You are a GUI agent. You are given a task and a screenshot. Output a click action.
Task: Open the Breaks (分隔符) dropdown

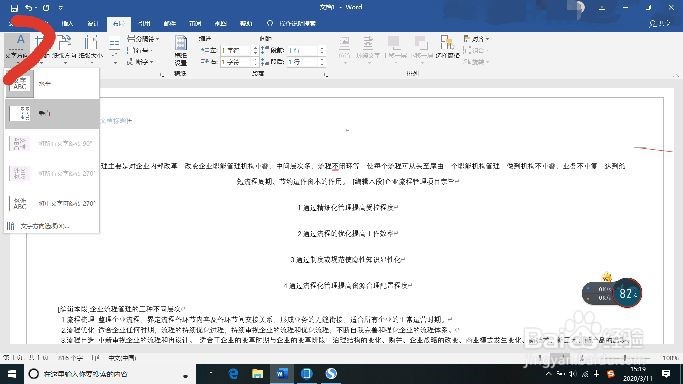tap(143, 39)
